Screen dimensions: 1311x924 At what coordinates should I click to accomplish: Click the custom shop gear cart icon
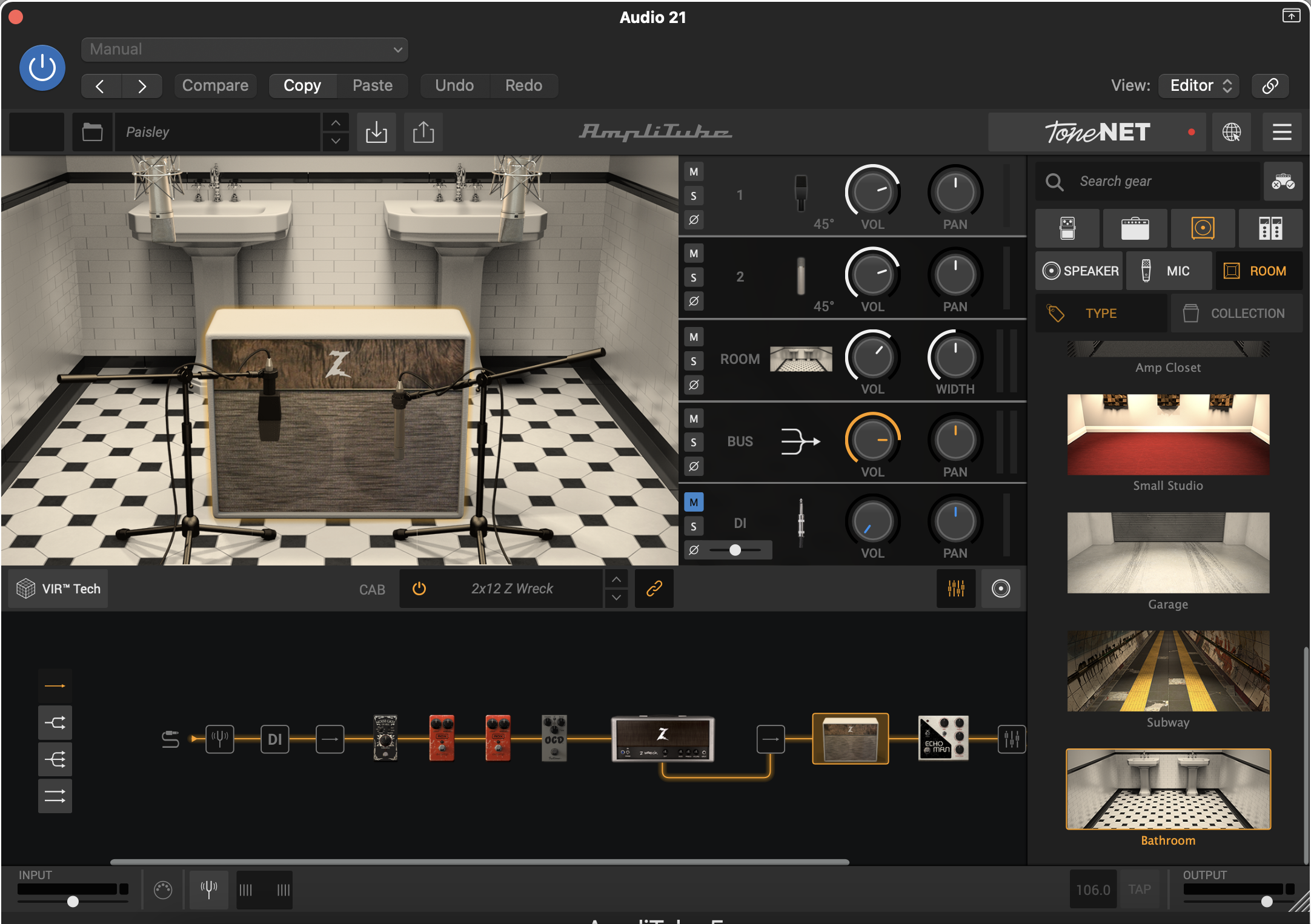pyautogui.click(x=1283, y=181)
